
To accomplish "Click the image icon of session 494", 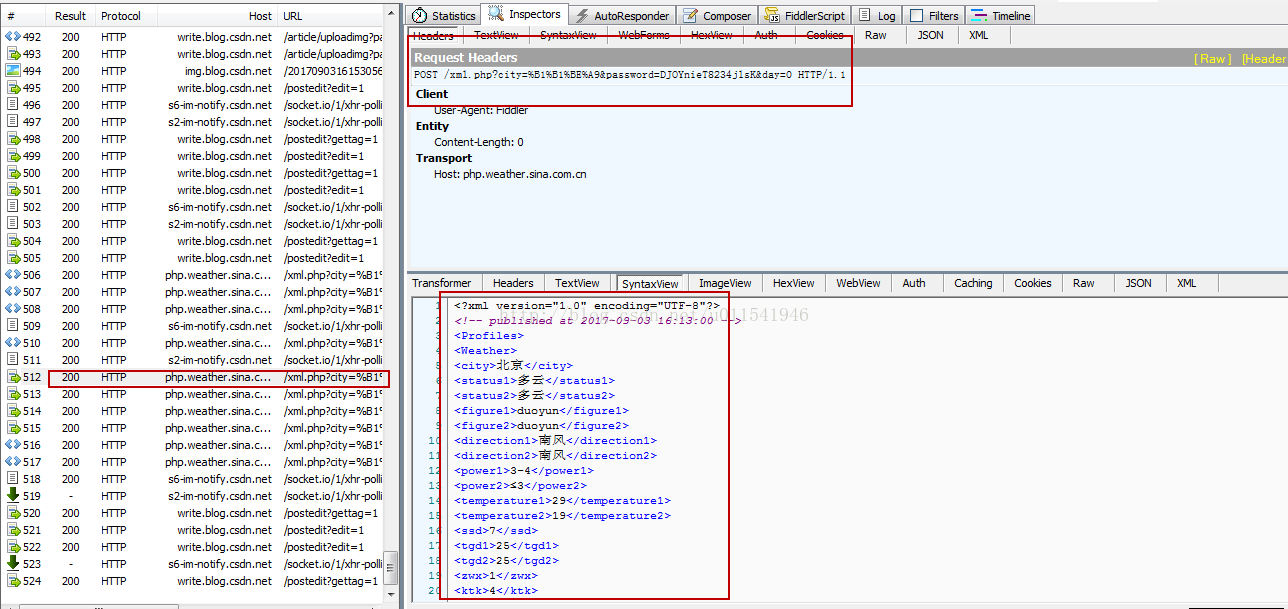I will pyautogui.click(x=13, y=71).
